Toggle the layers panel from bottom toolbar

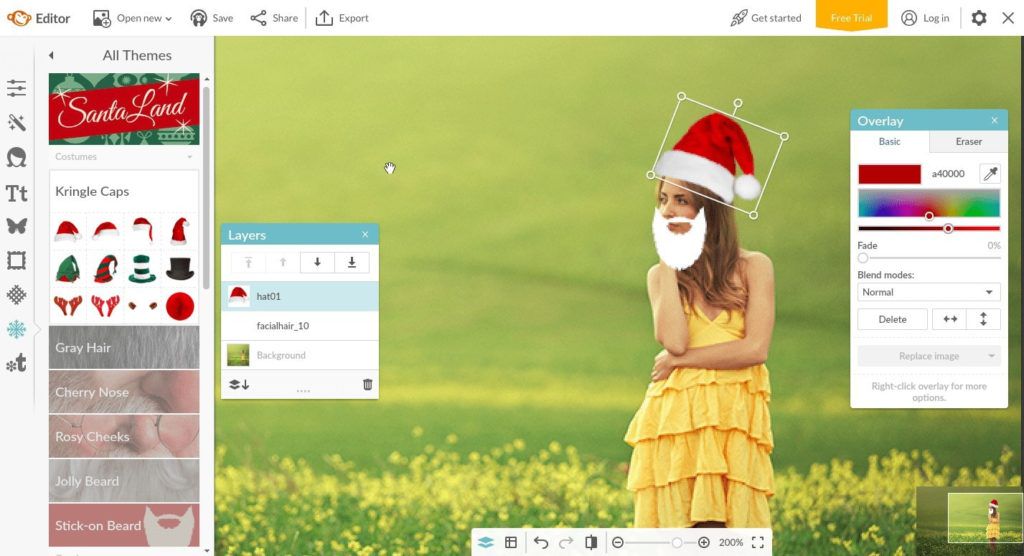[485, 542]
